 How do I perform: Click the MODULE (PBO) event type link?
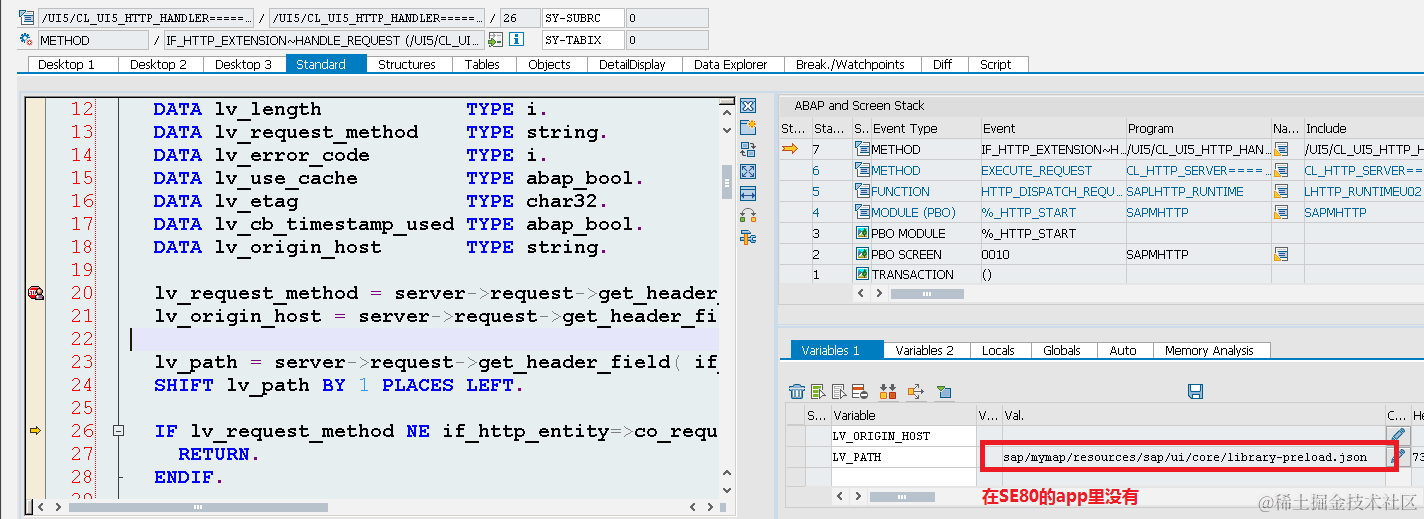click(913, 212)
